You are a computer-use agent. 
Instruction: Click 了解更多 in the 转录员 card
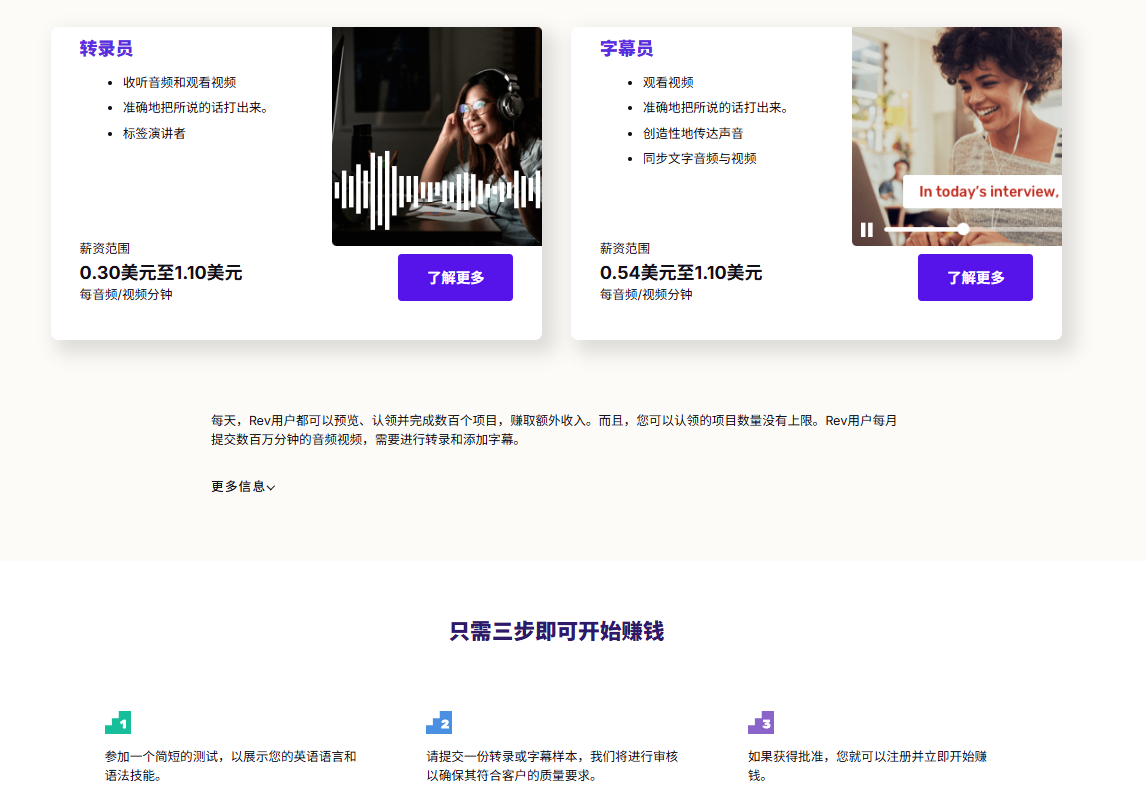coord(455,277)
